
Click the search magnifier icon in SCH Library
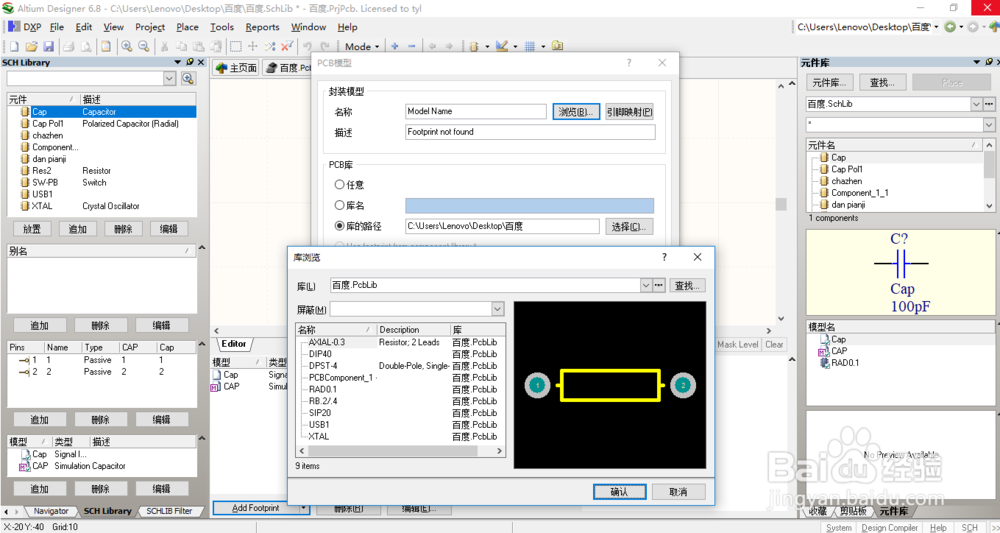tap(188, 78)
